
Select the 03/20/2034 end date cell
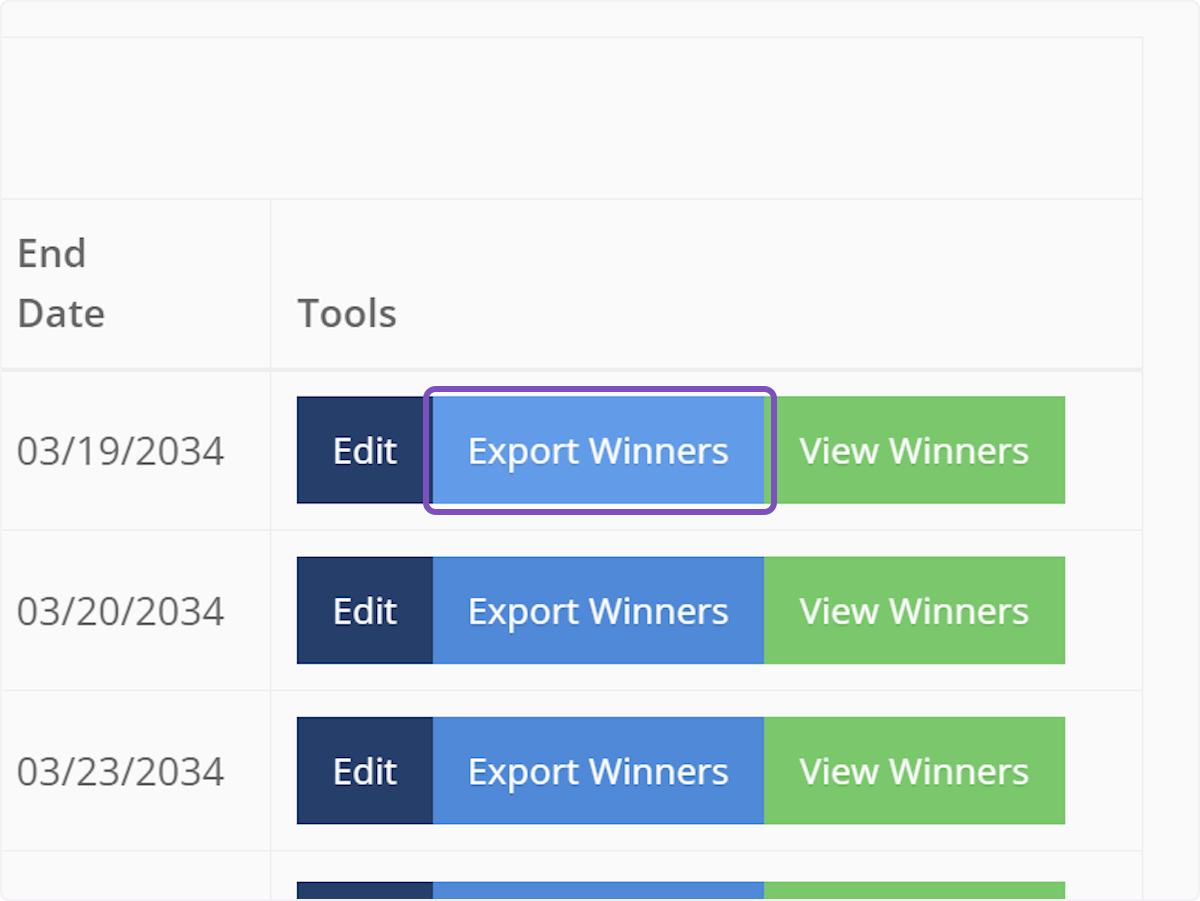[x=121, y=611]
